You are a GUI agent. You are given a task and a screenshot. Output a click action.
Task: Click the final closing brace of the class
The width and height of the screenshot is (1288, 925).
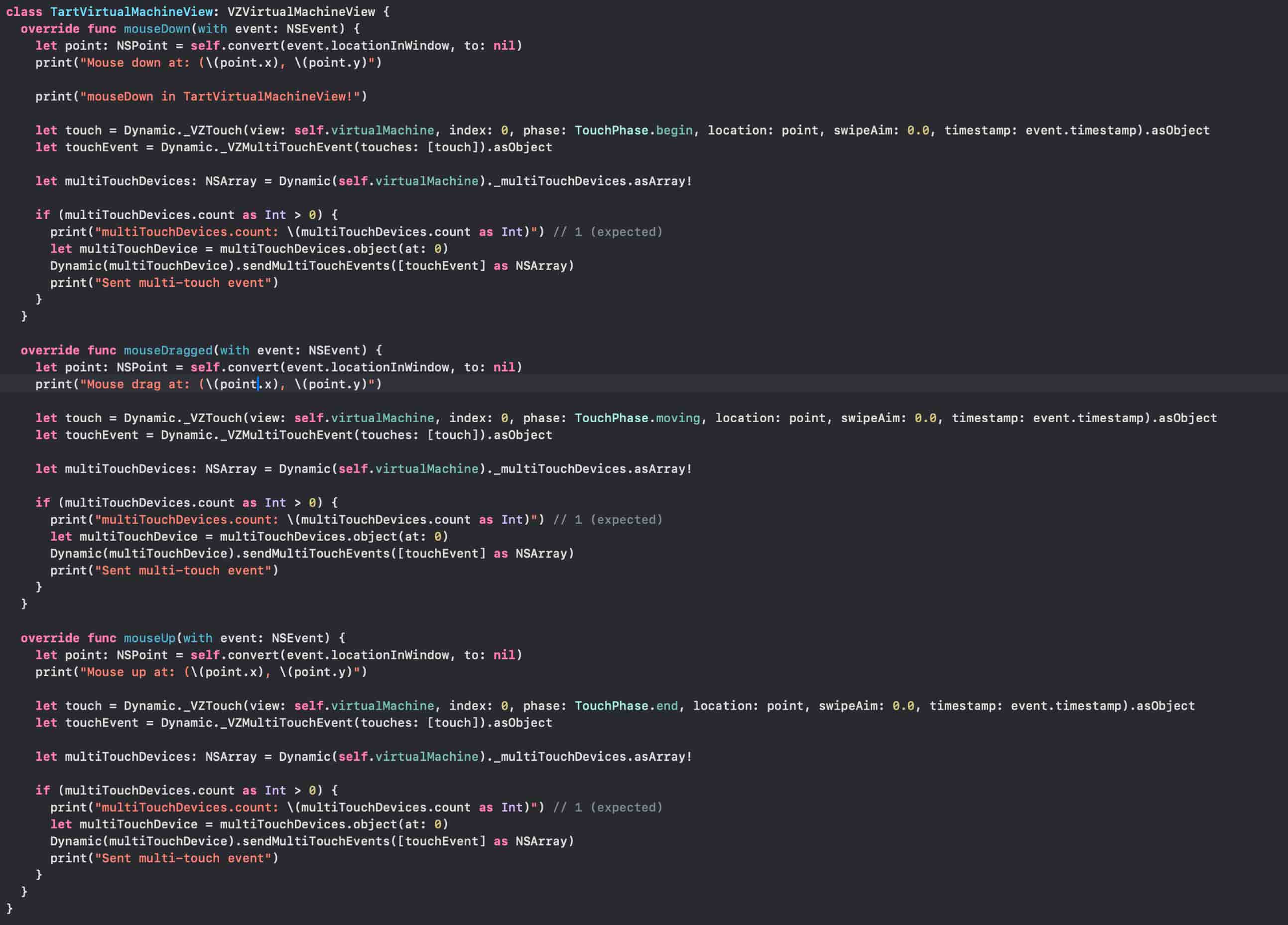(9, 909)
